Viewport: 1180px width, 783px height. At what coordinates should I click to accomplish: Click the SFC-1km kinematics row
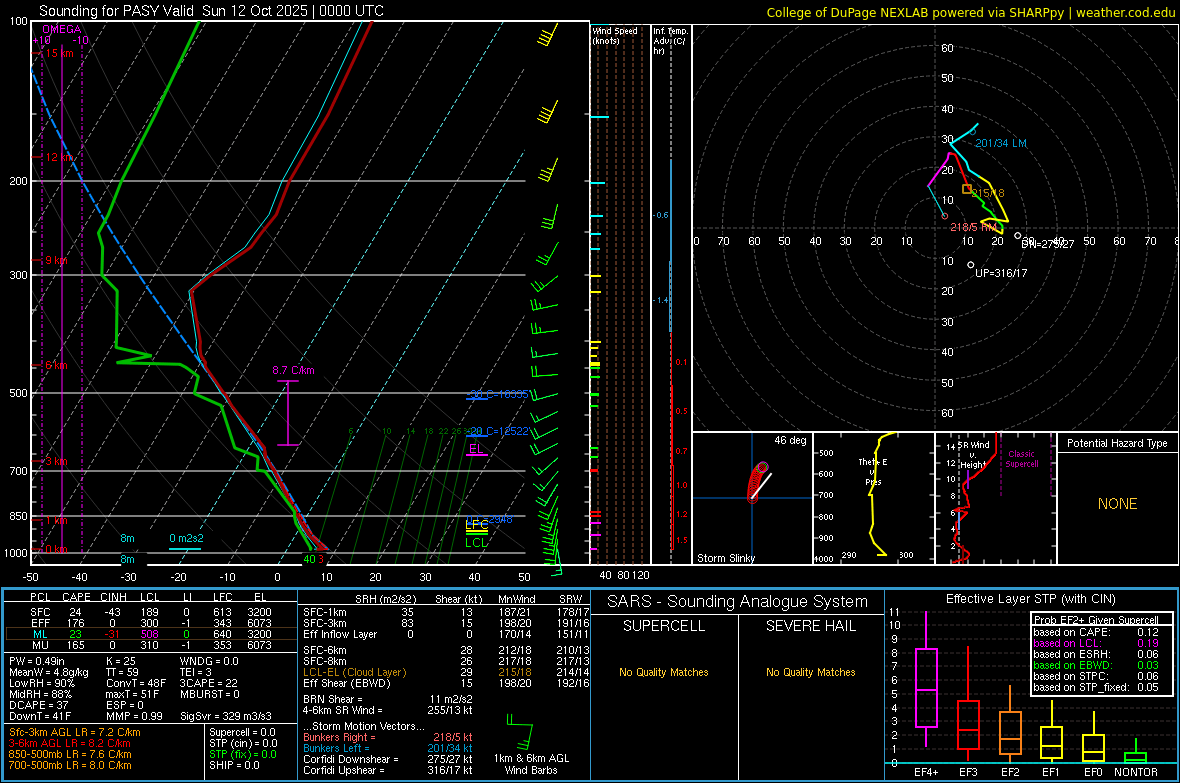pos(446,612)
